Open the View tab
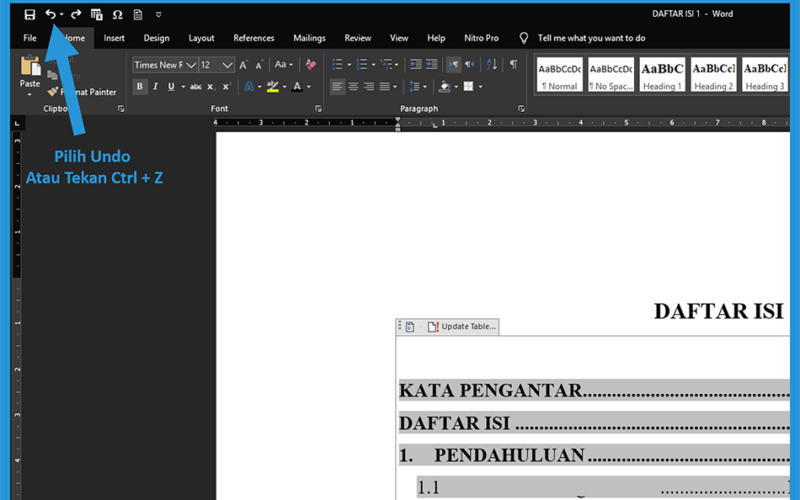The width and height of the screenshot is (800, 500). [399, 38]
